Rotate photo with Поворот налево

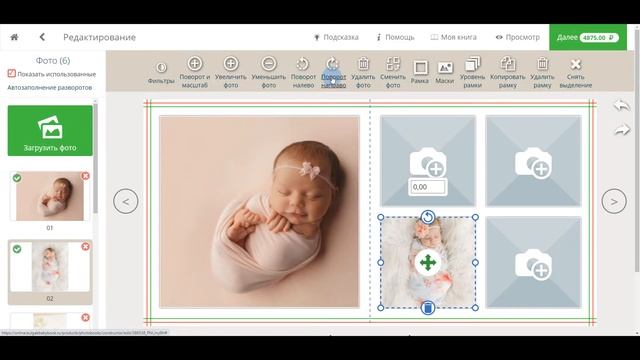click(303, 72)
